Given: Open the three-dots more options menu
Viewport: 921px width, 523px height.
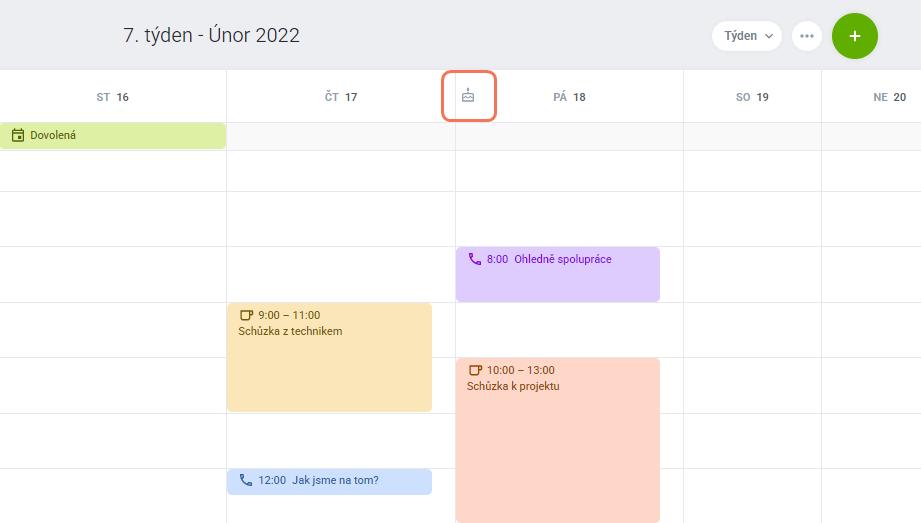Looking at the screenshot, I should 806,36.
